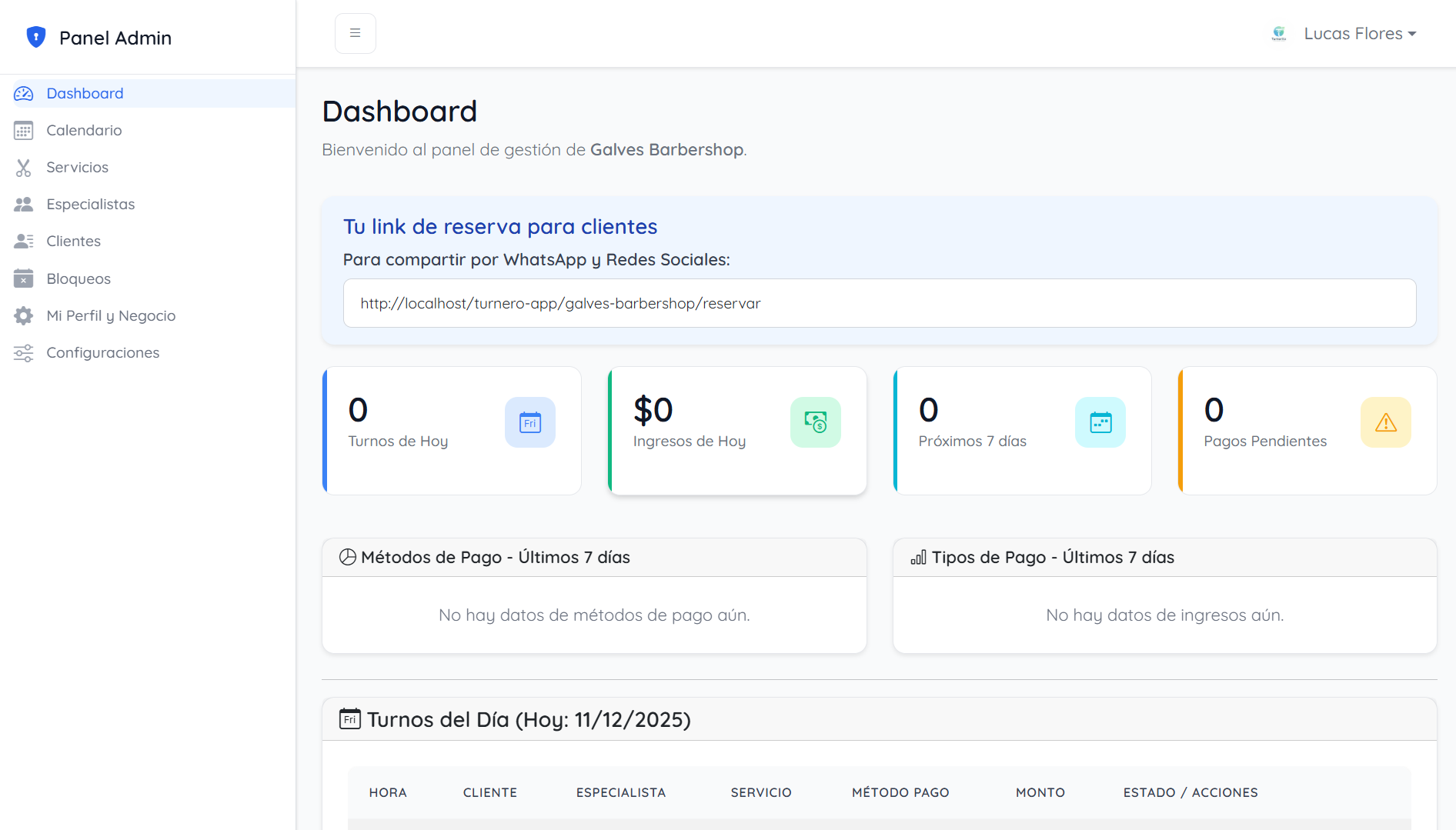Viewport: 1456px width, 830px height.
Task: Click the Próximos 7 días label
Action: coord(973,442)
